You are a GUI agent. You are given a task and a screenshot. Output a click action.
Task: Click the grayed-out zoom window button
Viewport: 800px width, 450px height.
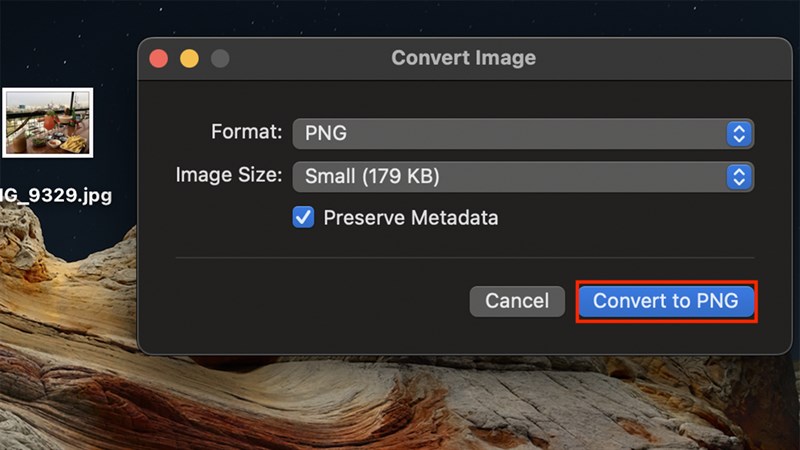pyautogui.click(x=219, y=59)
